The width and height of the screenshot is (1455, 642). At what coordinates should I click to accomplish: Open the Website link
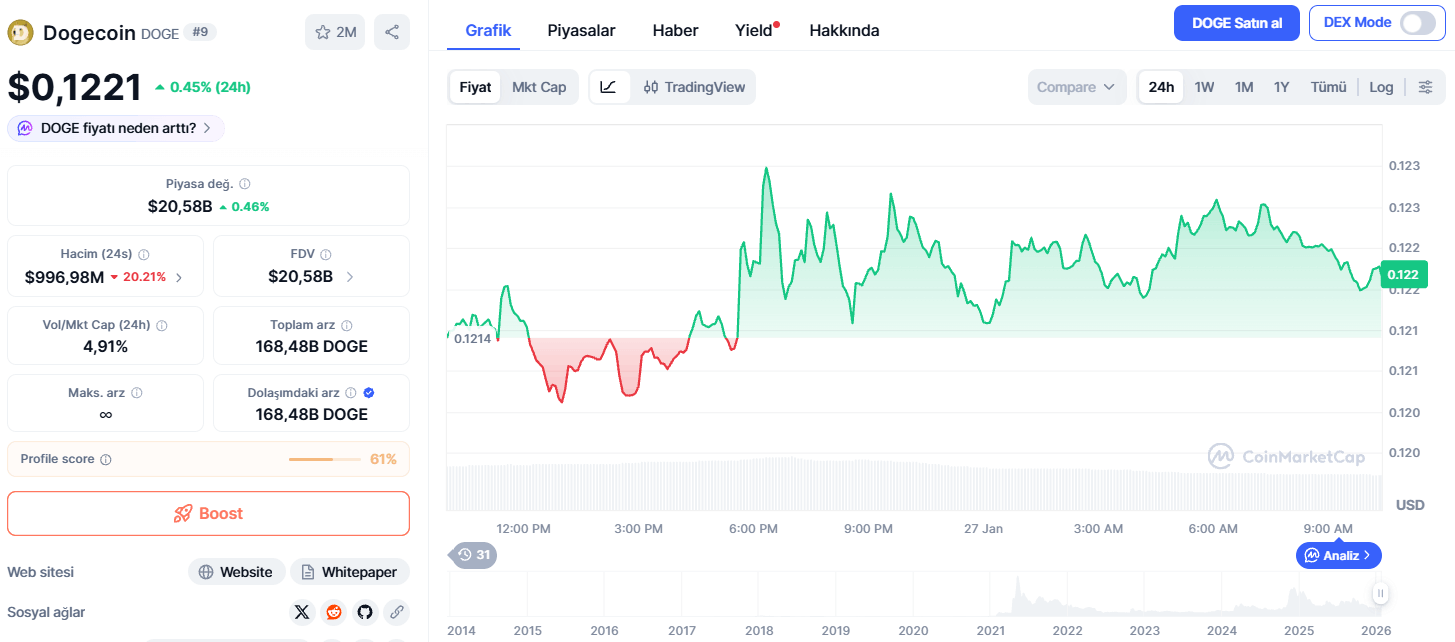236,572
